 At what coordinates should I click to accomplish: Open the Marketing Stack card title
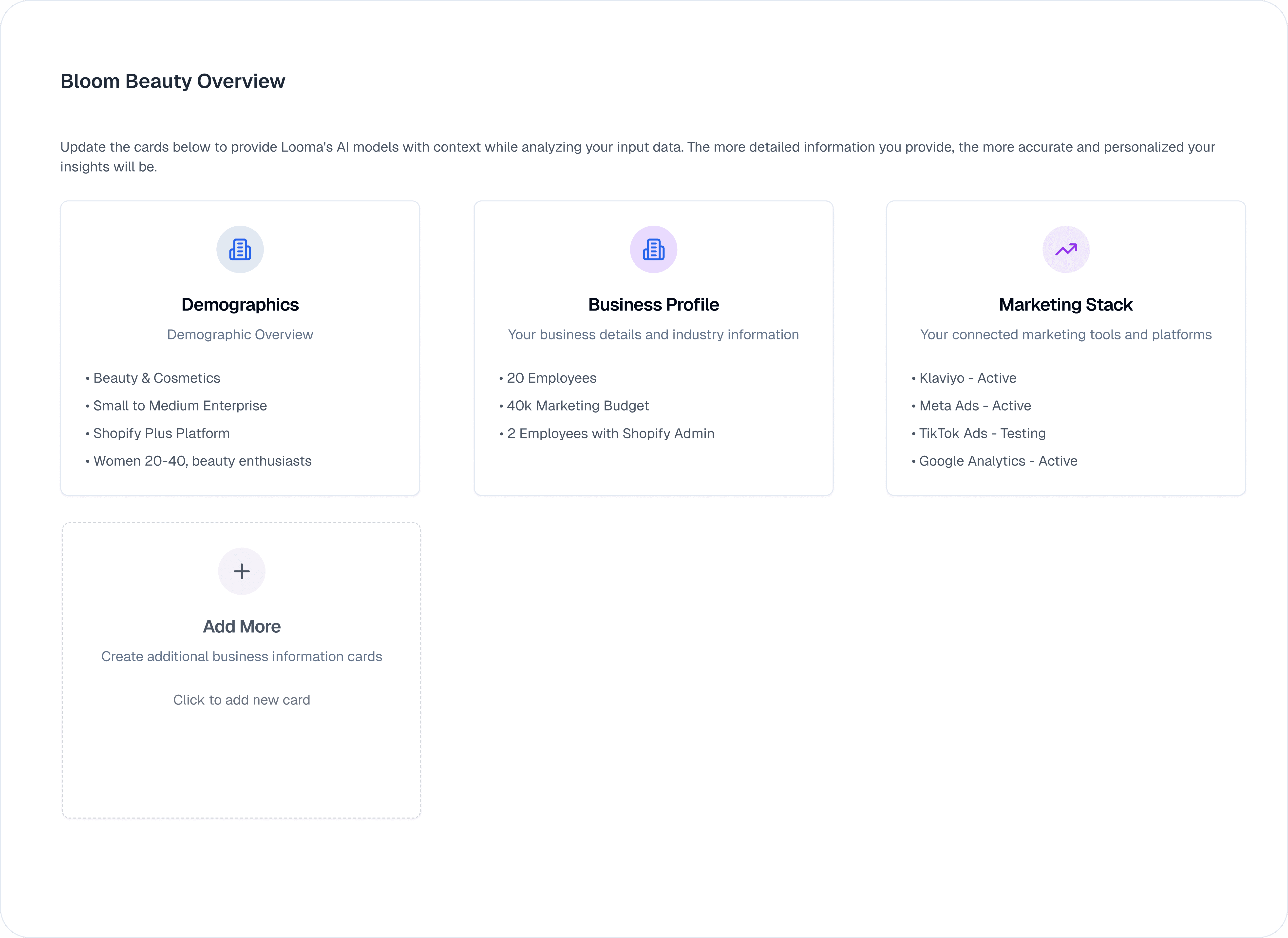[x=1066, y=305]
